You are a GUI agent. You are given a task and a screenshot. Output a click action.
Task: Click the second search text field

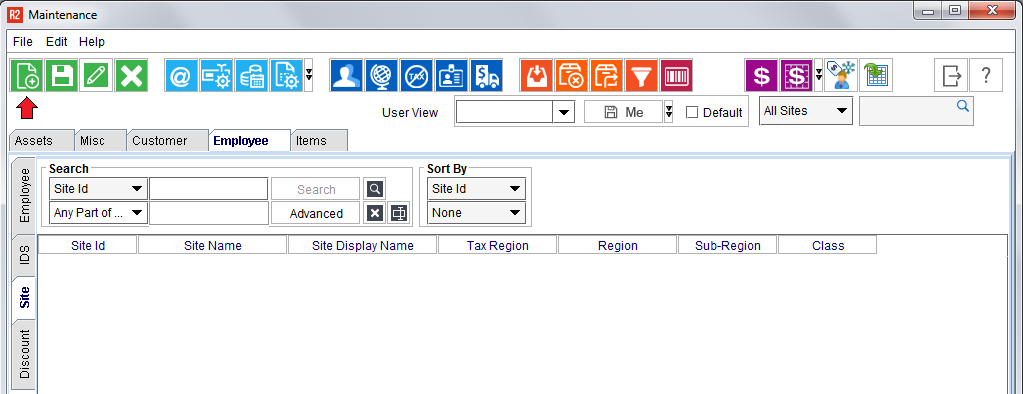pyautogui.click(x=209, y=213)
